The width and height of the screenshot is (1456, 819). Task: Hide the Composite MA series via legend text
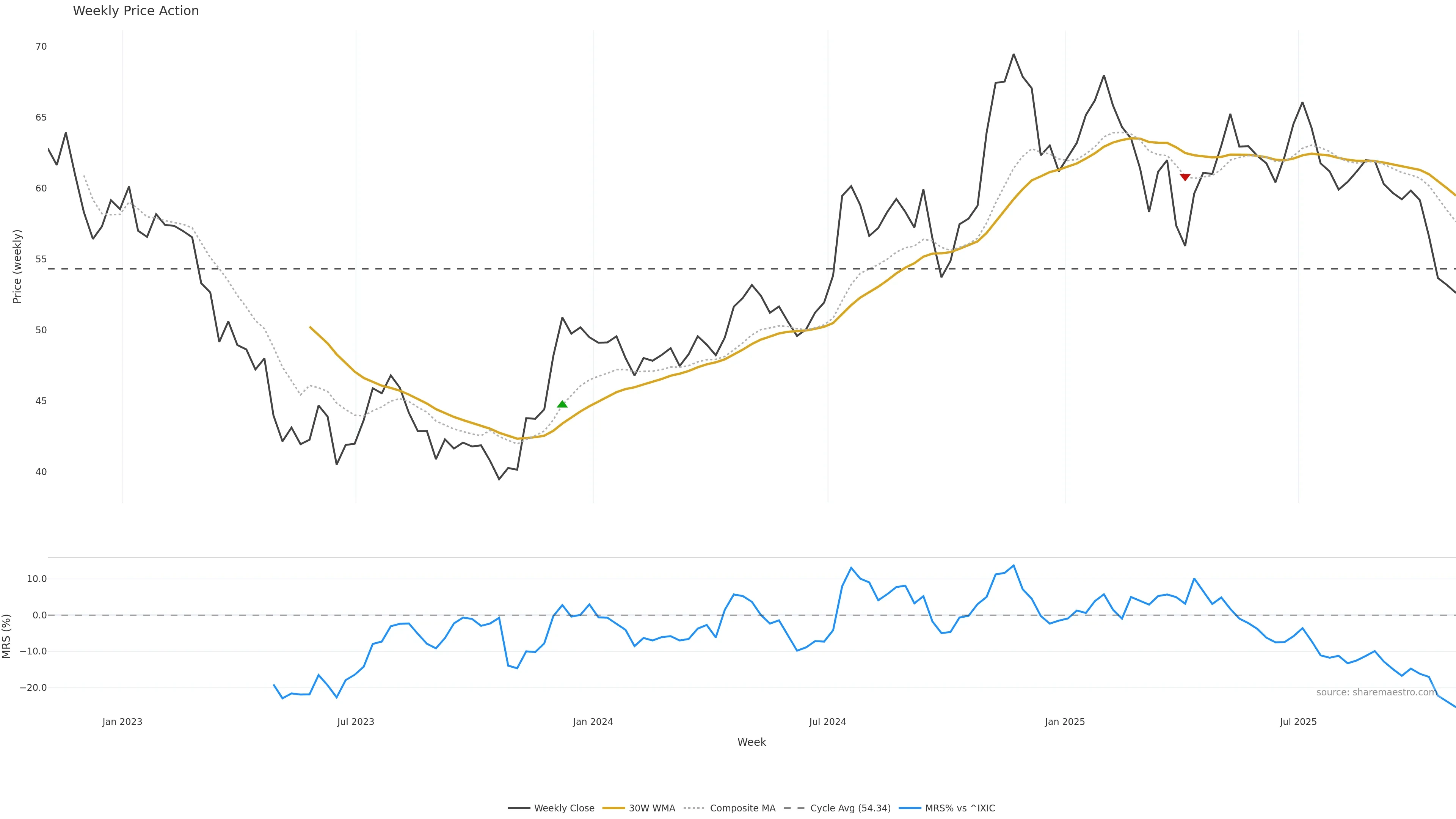click(742, 808)
